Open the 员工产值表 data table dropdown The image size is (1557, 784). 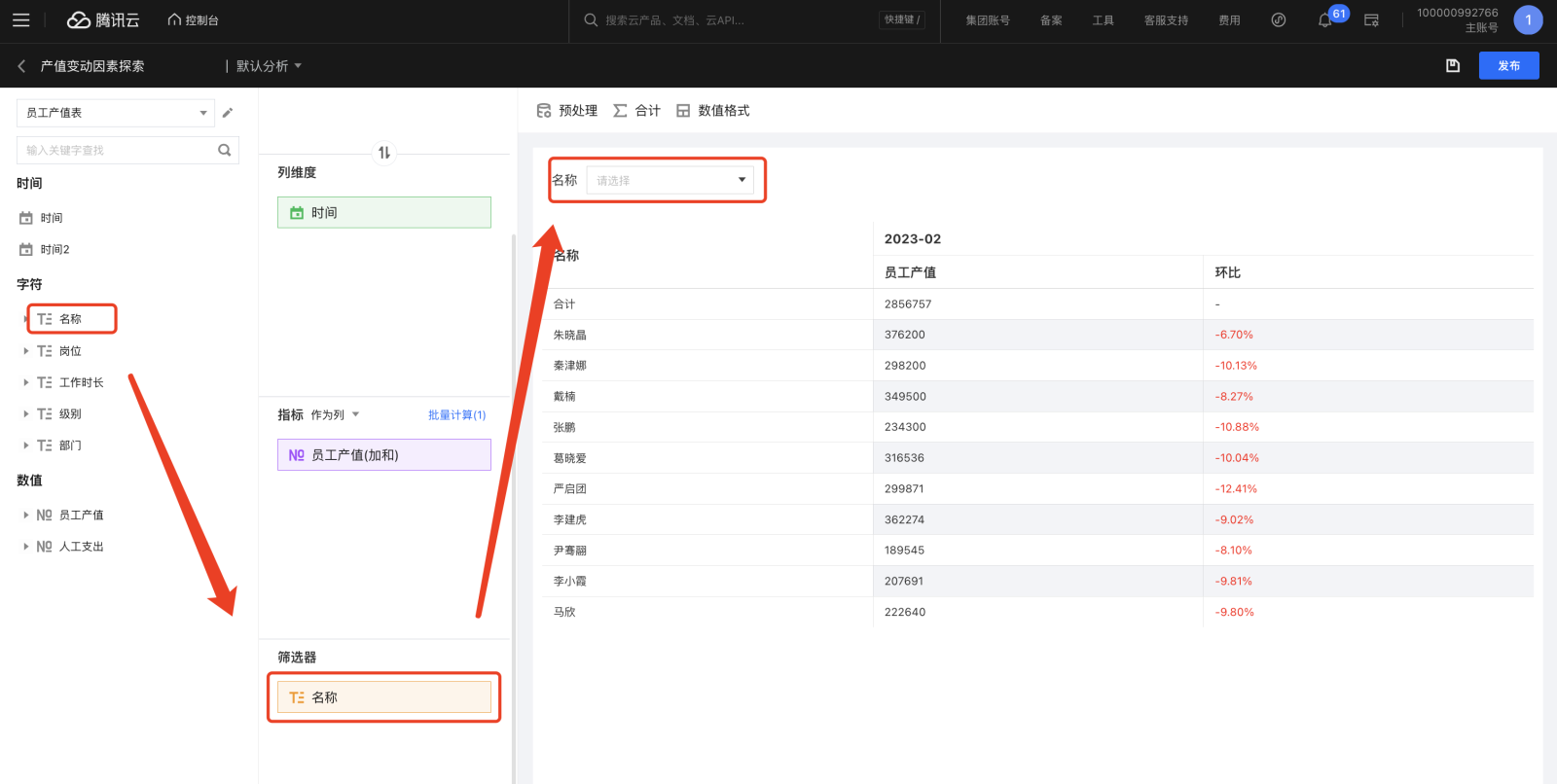(116, 113)
